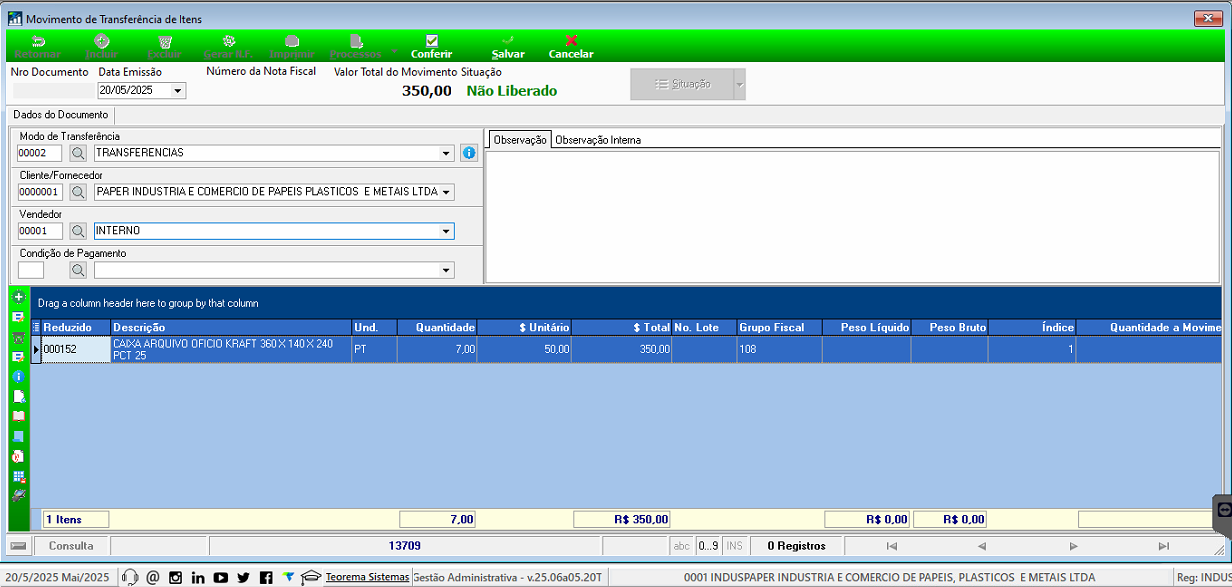
Task: Sort by the Descrição column header
Action: [231, 327]
